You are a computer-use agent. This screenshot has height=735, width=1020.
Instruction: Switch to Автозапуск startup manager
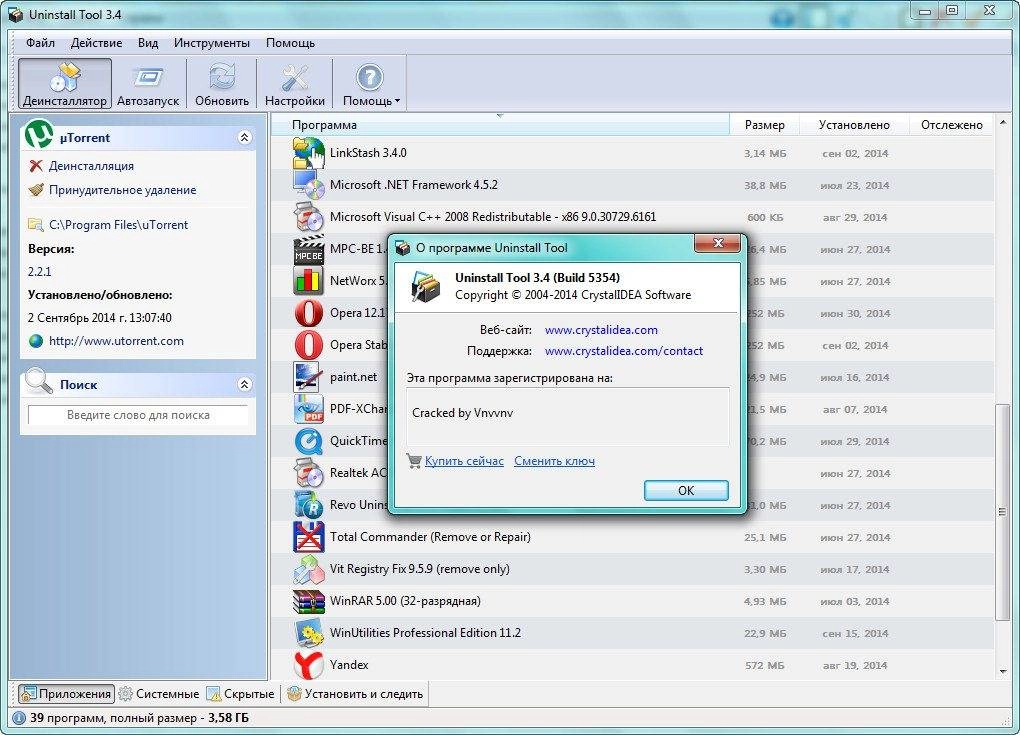point(148,83)
